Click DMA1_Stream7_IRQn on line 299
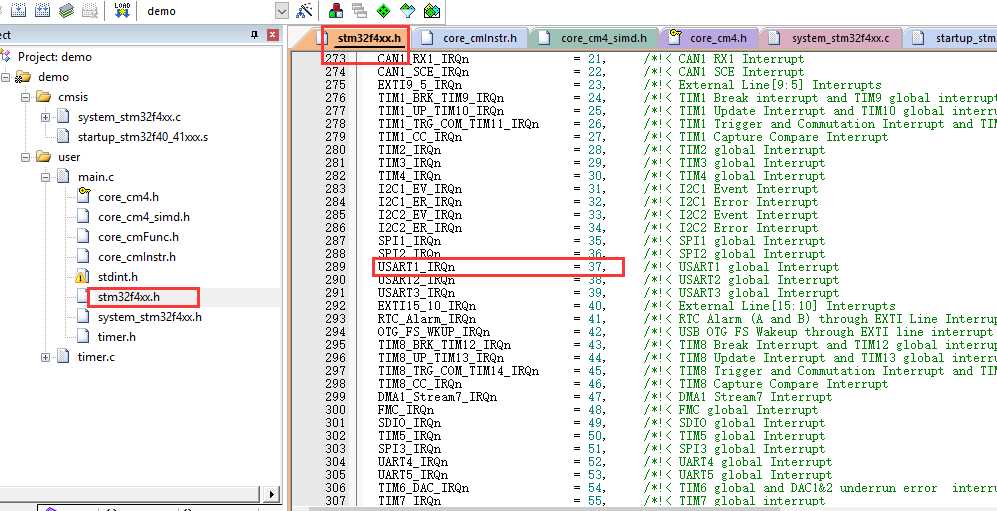997x511 pixels. click(437, 397)
